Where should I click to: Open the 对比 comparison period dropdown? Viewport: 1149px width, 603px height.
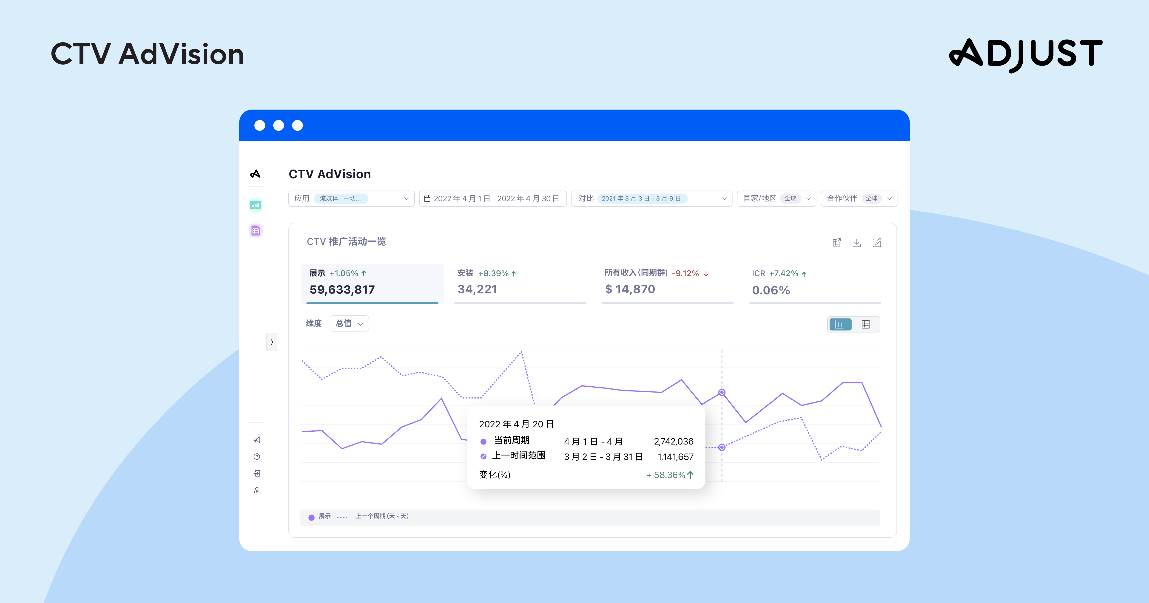coord(651,199)
